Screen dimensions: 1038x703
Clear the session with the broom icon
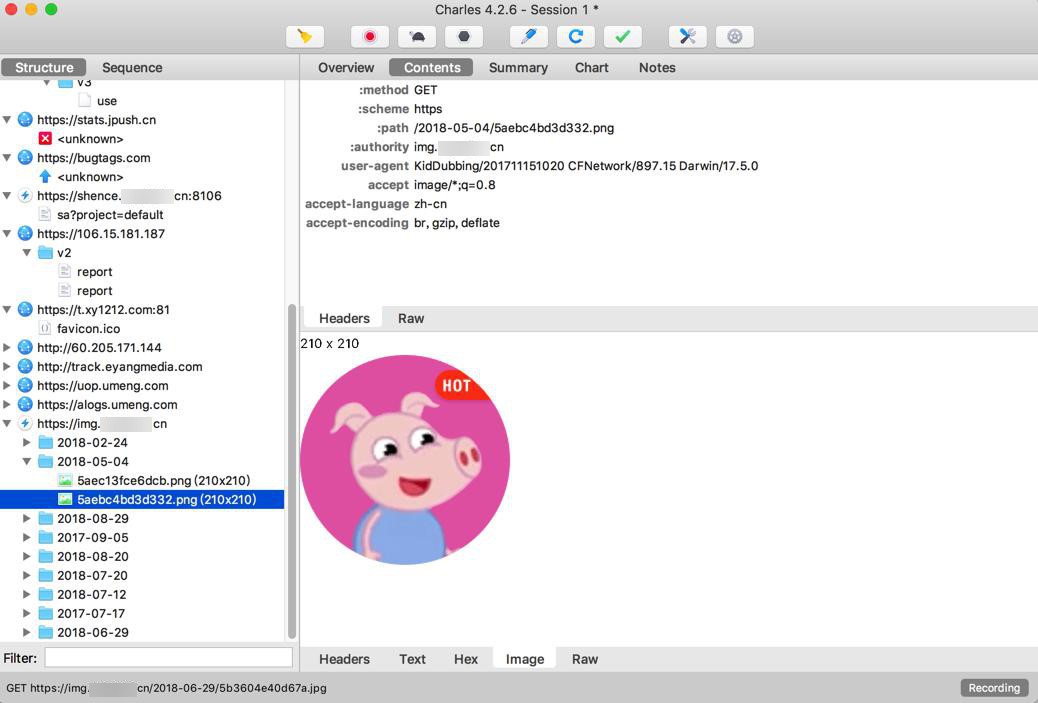click(305, 36)
